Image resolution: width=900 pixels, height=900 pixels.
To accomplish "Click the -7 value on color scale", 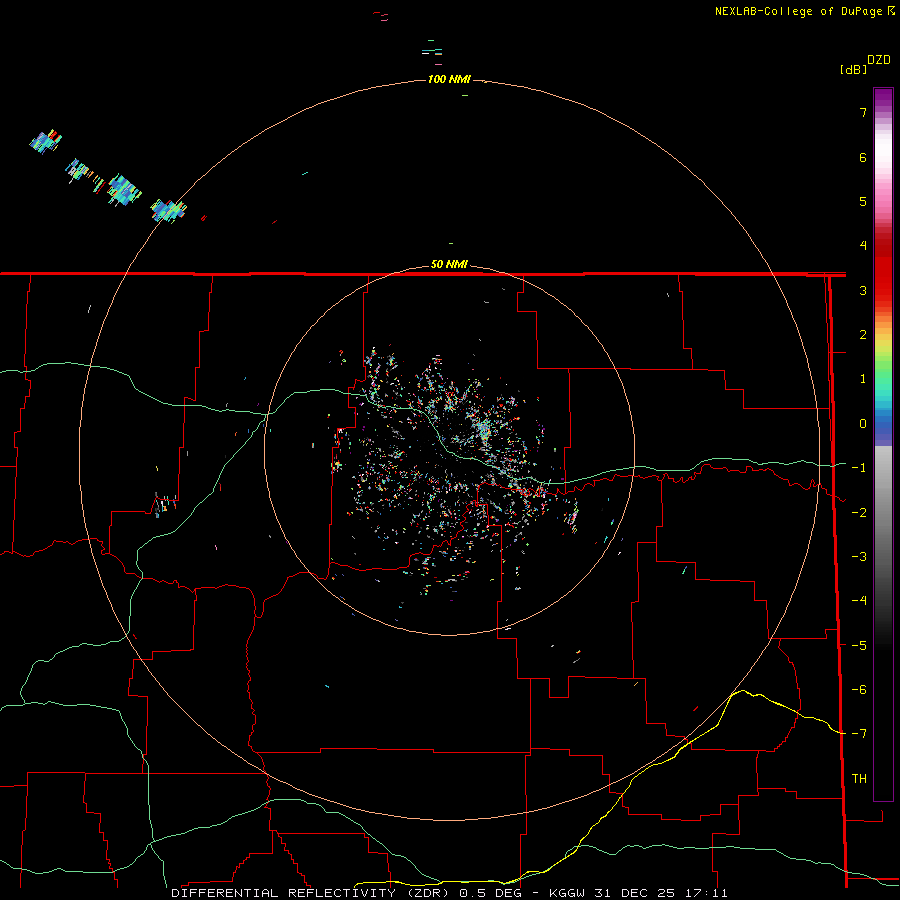I will (859, 734).
